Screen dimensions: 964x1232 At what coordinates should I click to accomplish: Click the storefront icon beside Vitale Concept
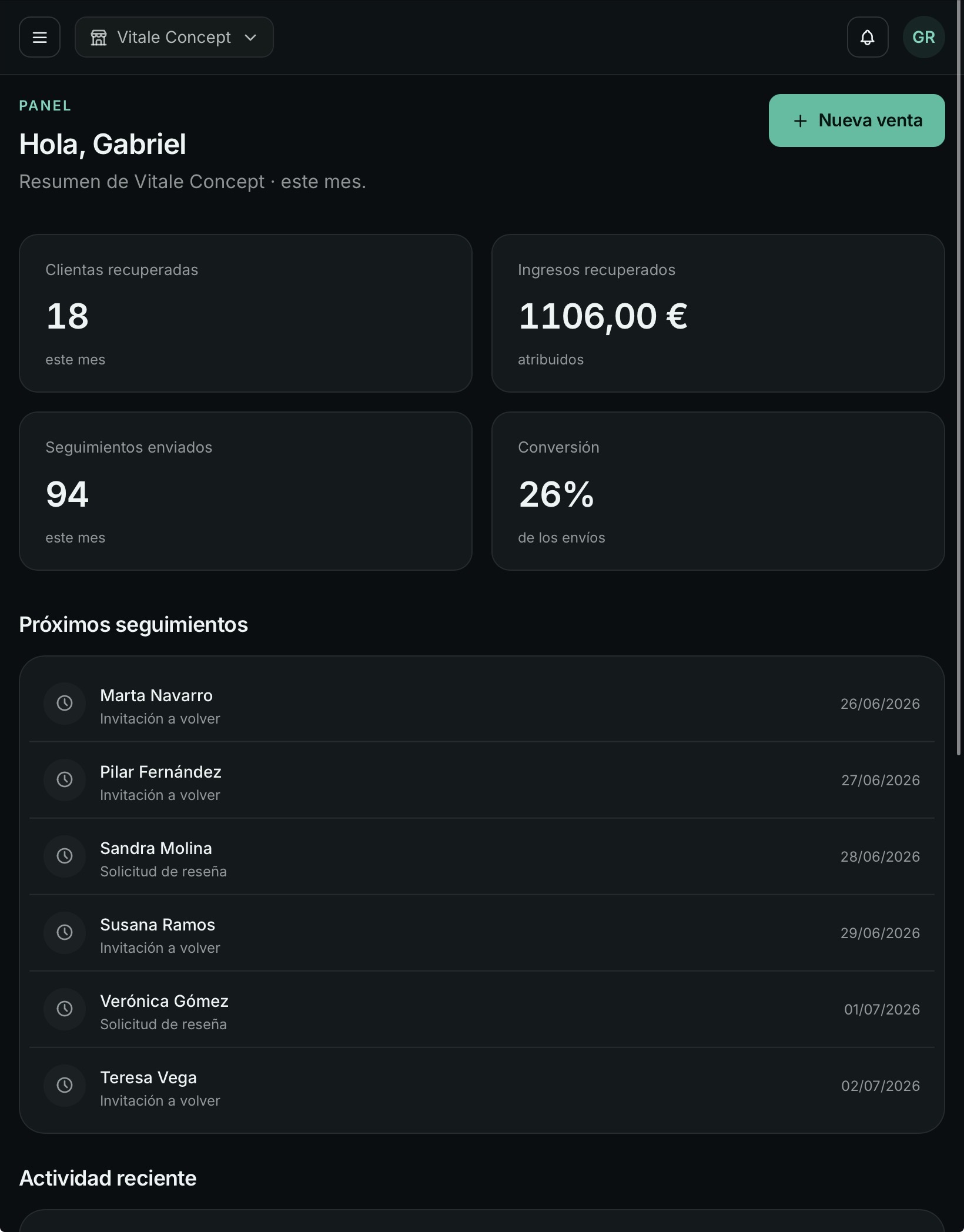(x=99, y=38)
